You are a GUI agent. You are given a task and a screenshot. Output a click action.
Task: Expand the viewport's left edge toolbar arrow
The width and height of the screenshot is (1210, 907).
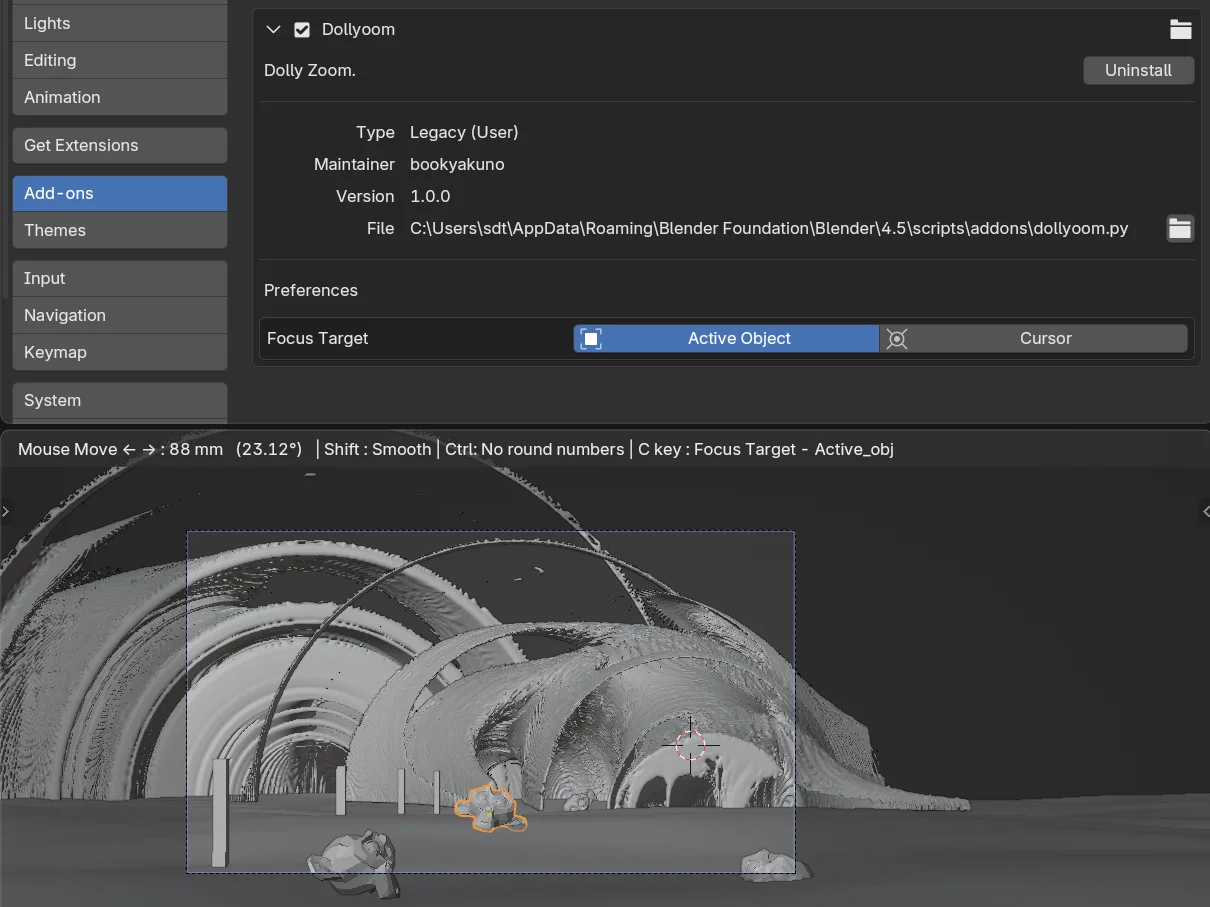[6, 511]
